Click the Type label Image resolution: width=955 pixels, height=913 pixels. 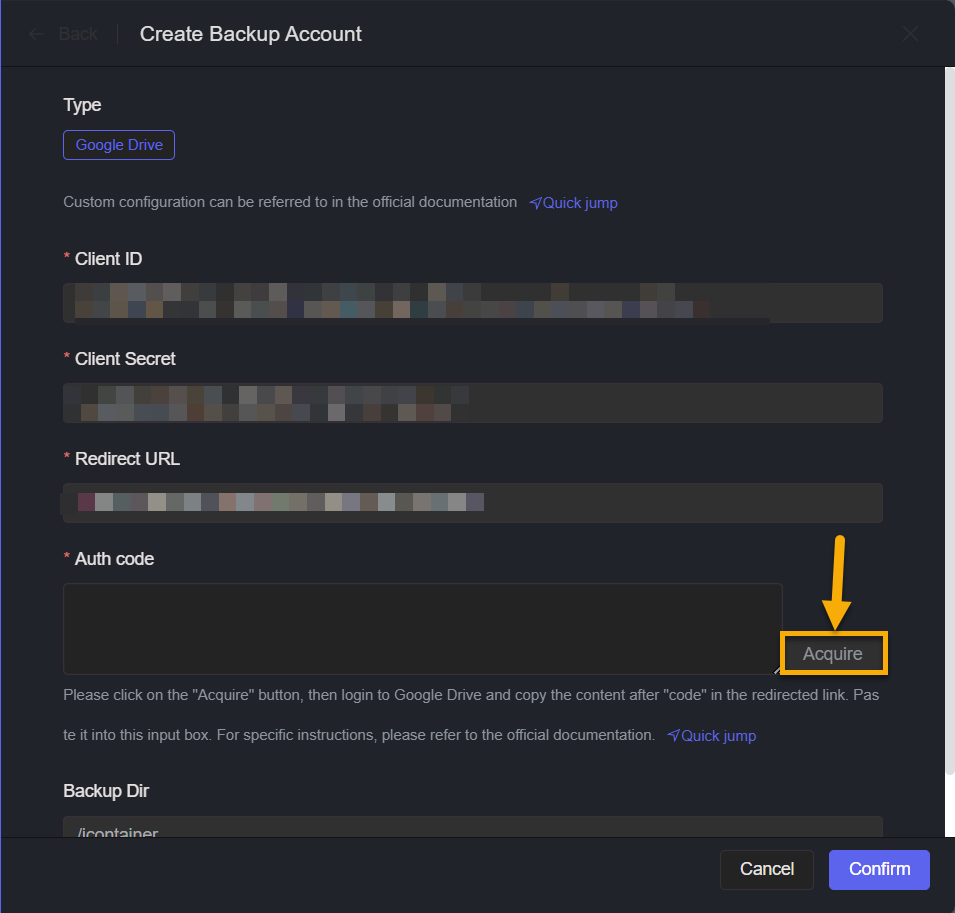tap(82, 105)
